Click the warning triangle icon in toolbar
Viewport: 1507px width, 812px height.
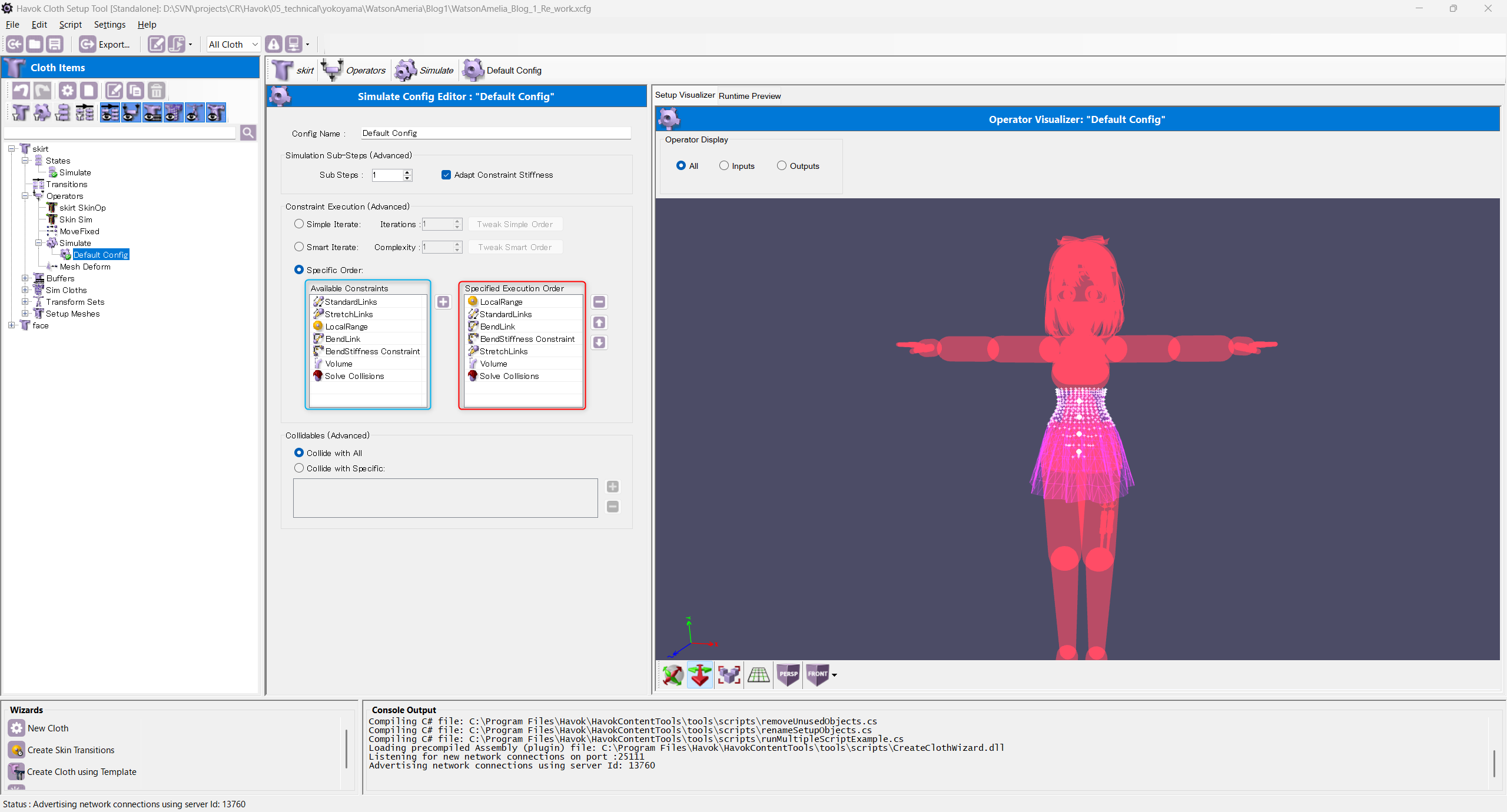pyautogui.click(x=274, y=44)
